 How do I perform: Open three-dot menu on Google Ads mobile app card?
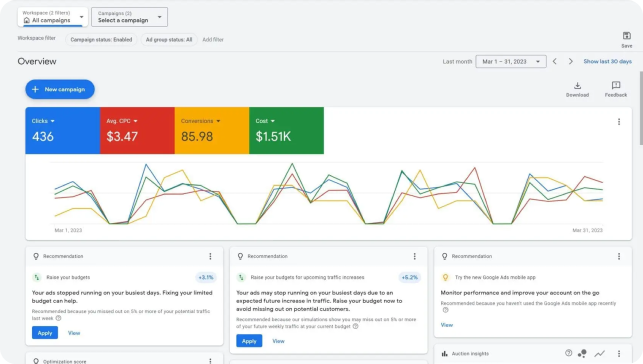point(619,256)
